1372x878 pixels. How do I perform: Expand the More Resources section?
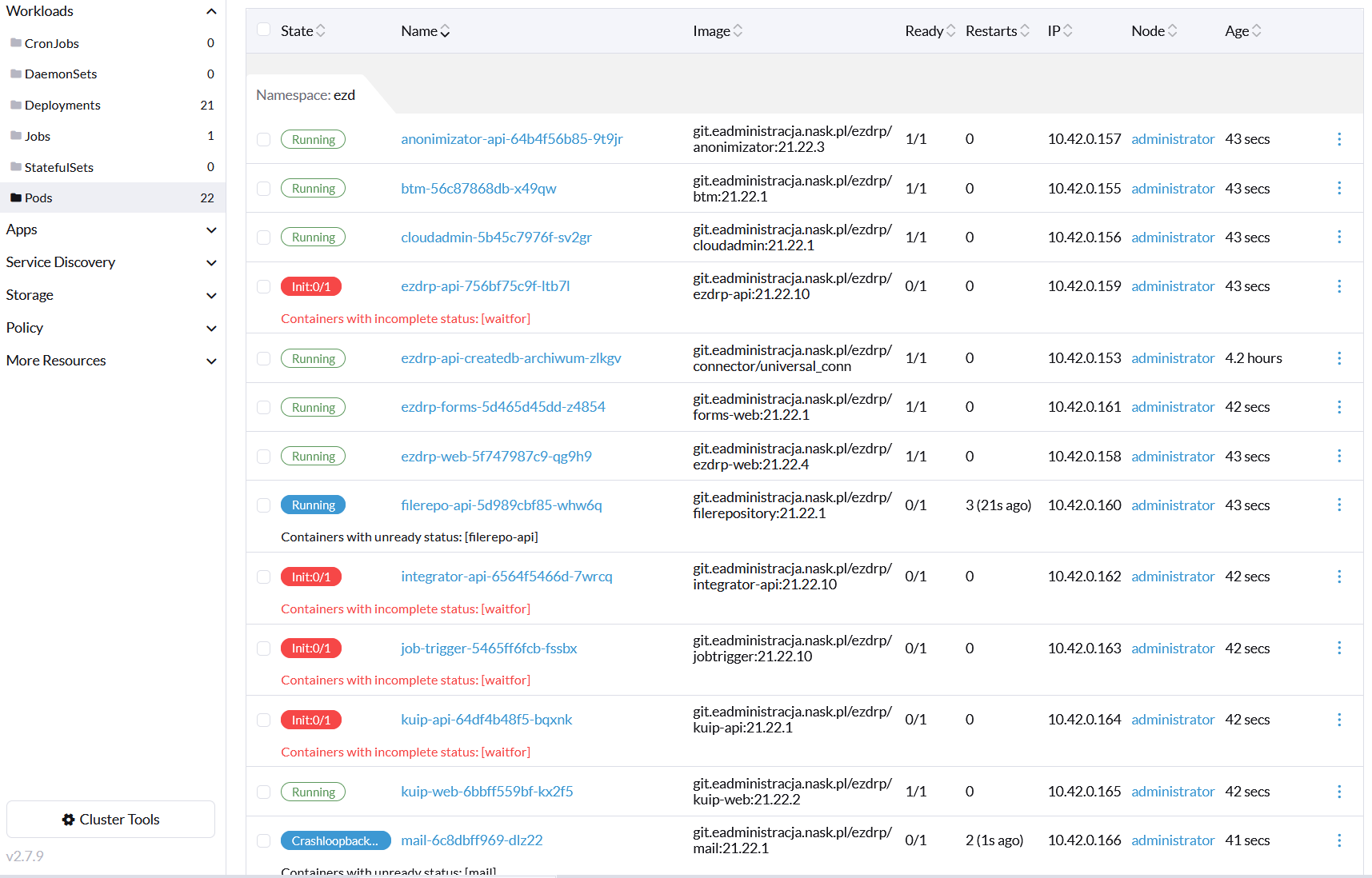(x=211, y=361)
